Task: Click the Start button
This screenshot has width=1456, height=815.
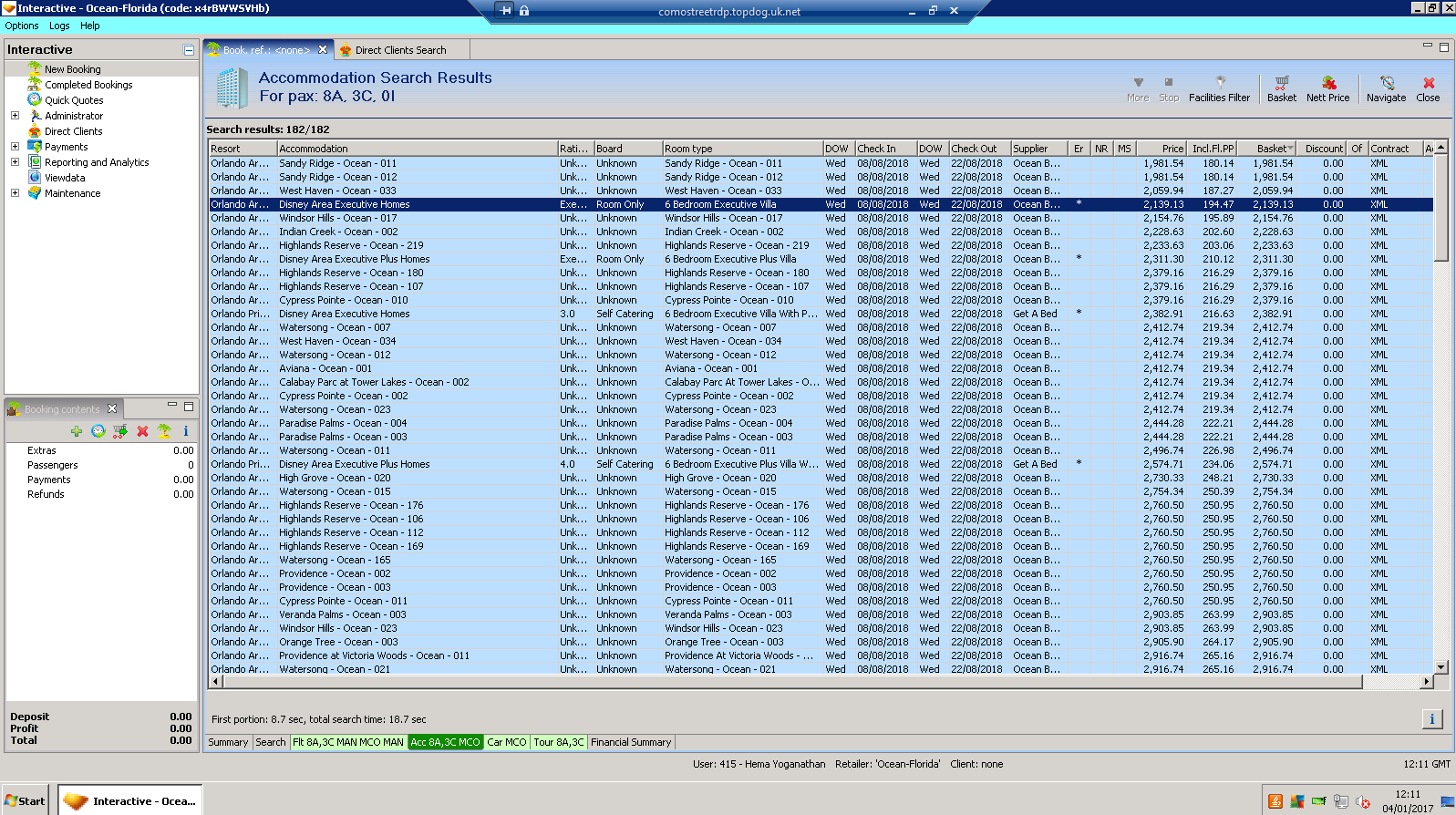Action: (26, 800)
